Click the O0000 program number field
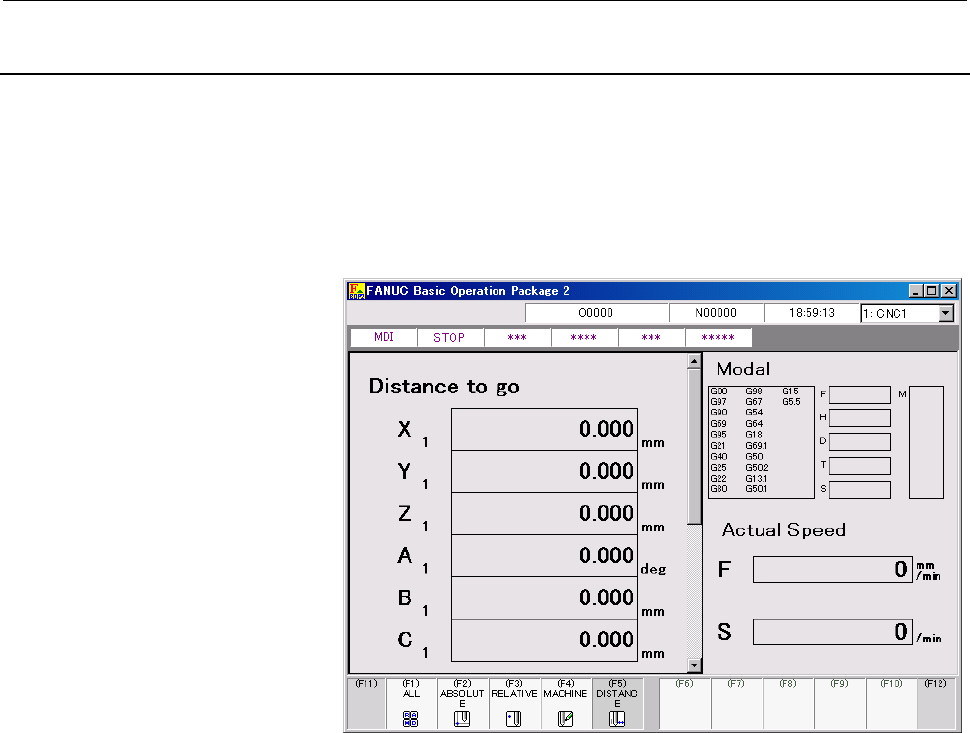The image size is (970, 733). coord(596,313)
